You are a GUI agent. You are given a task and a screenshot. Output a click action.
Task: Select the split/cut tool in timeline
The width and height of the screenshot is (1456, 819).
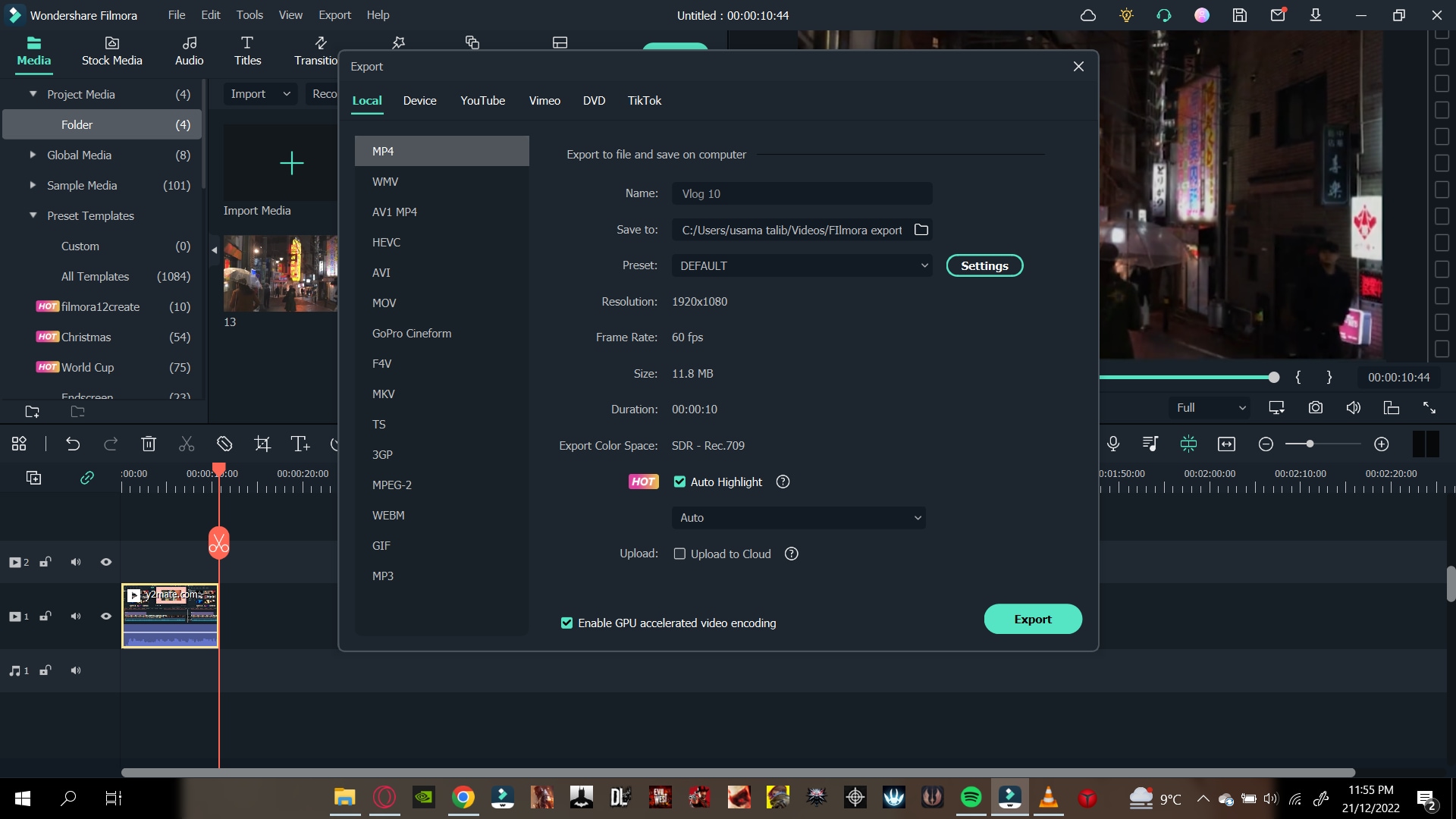[186, 443]
